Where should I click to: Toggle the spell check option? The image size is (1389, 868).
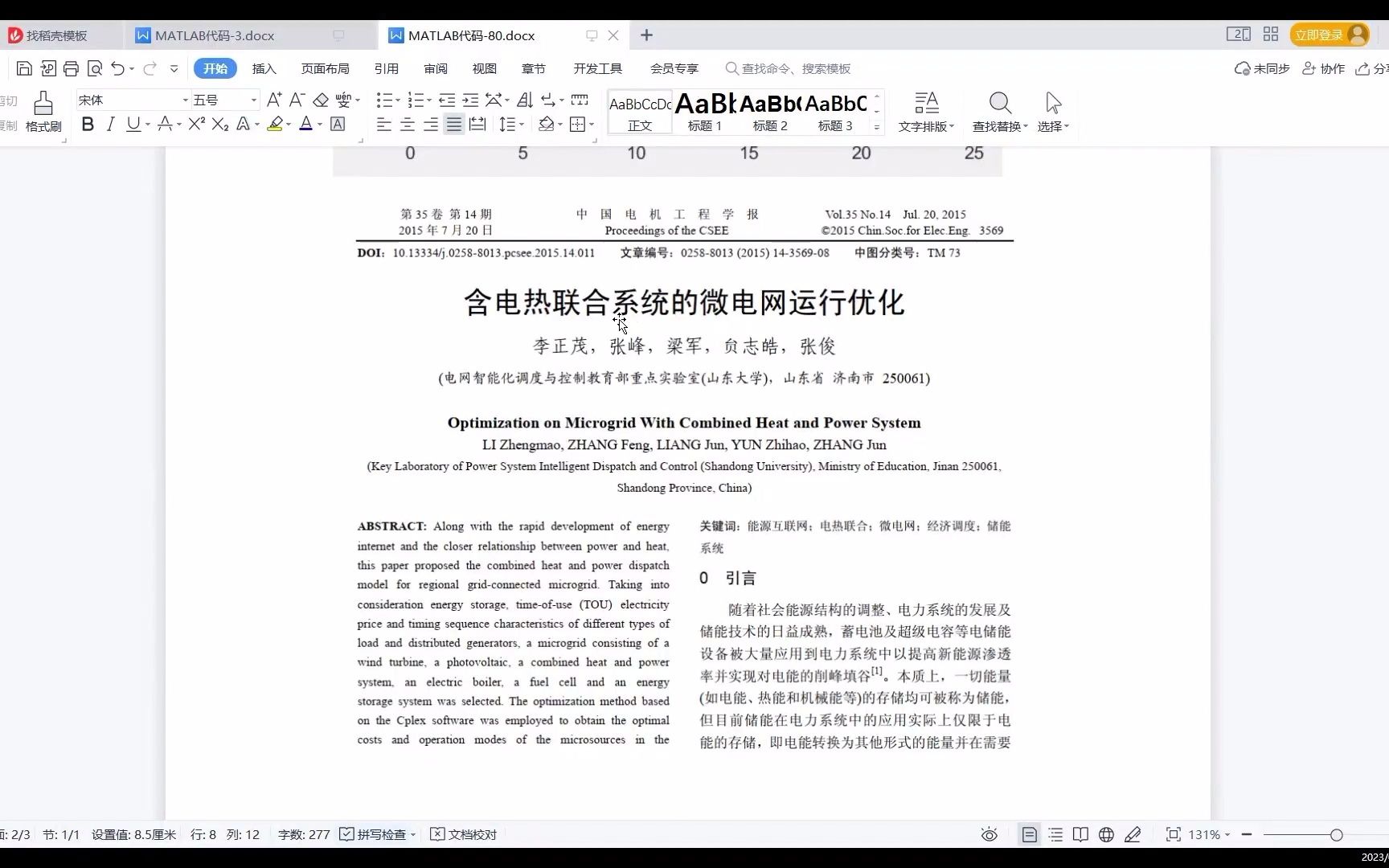tap(376, 834)
